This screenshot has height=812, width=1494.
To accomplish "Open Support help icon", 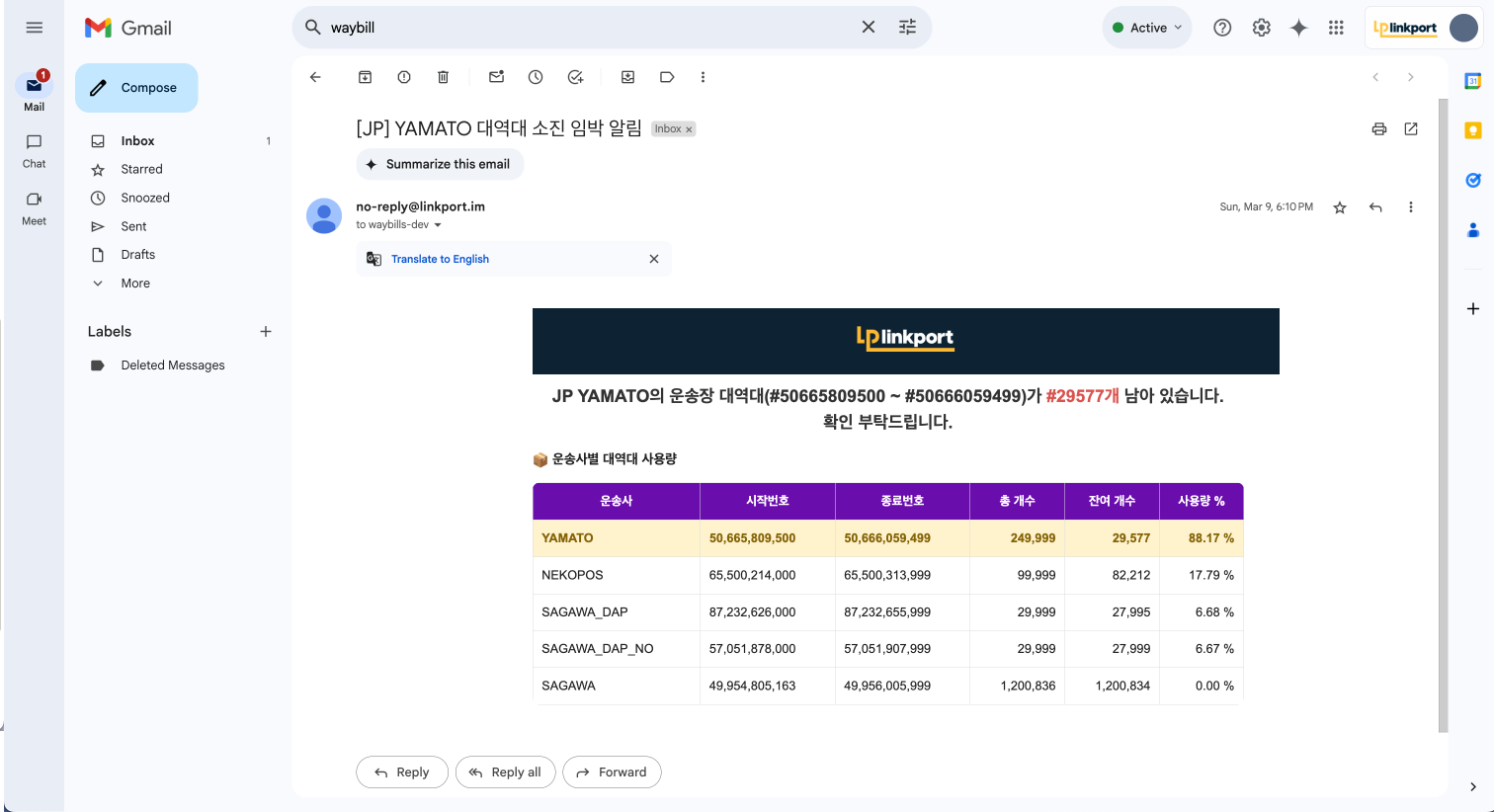I will [1222, 28].
